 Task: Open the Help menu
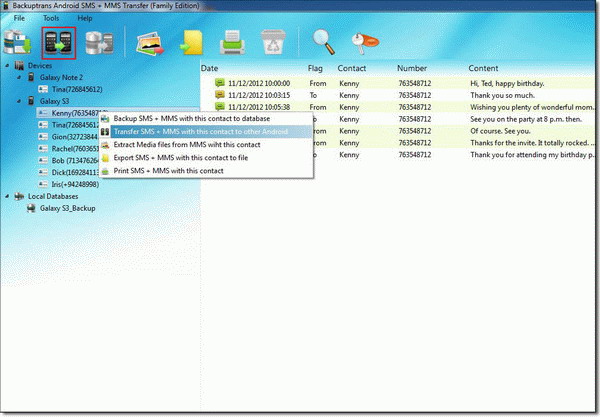[85, 18]
